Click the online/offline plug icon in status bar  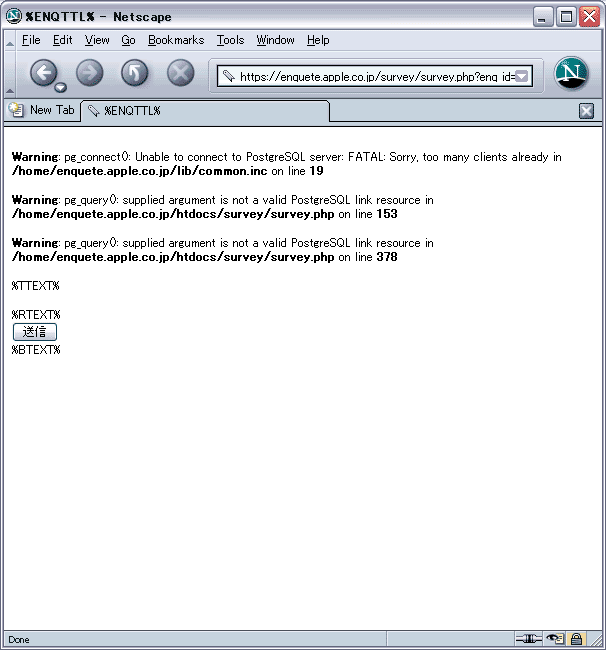[528, 639]
